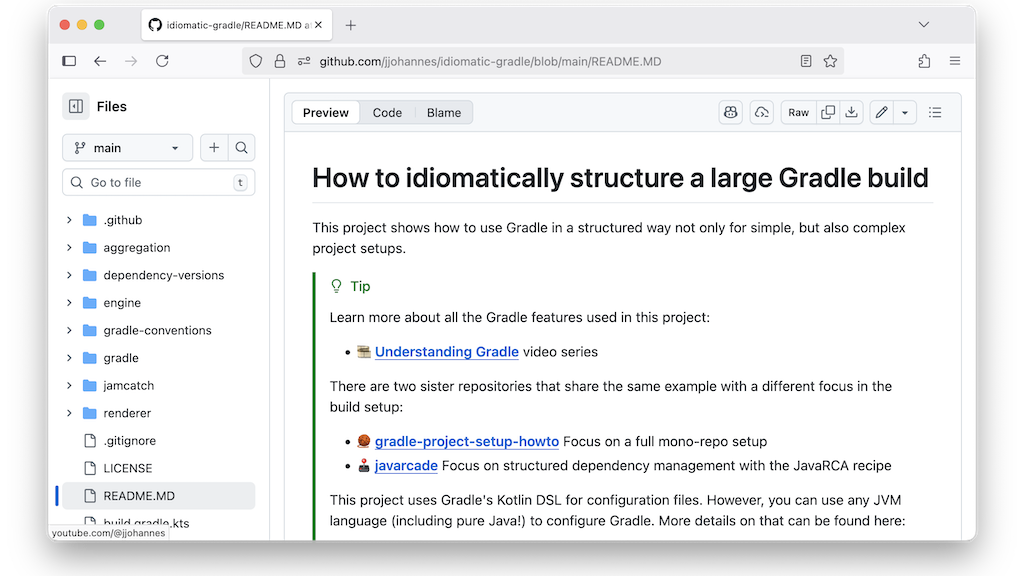Add a new file with the plus icon

click(214, 147)
